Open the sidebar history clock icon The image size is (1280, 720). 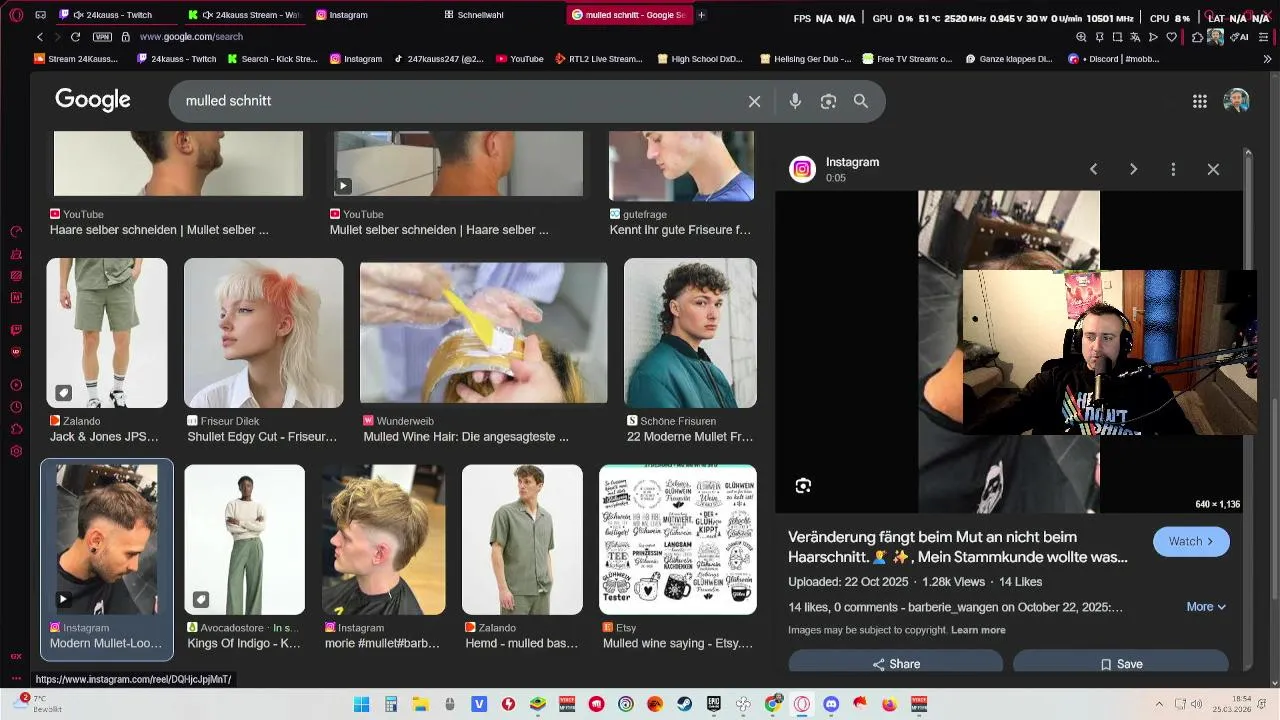coord(16,407)
